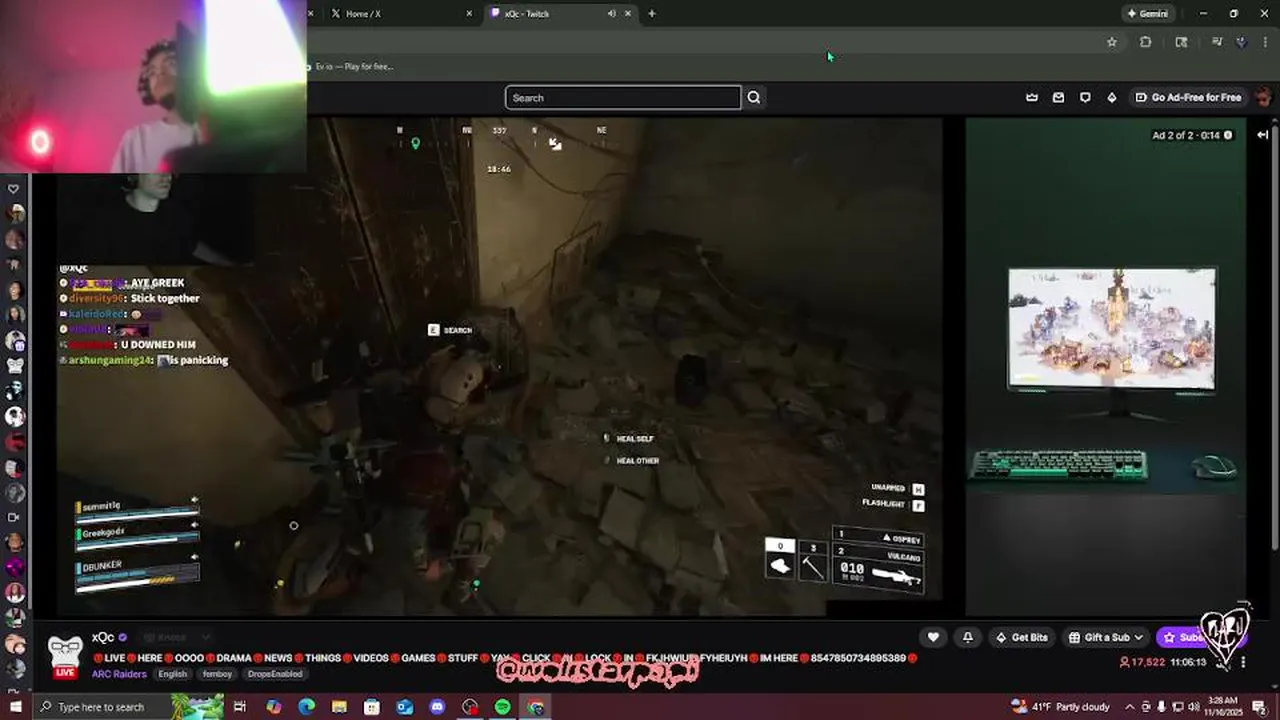Open the ARC Raiders category link
1280x720 pixels.
point(119,674)
